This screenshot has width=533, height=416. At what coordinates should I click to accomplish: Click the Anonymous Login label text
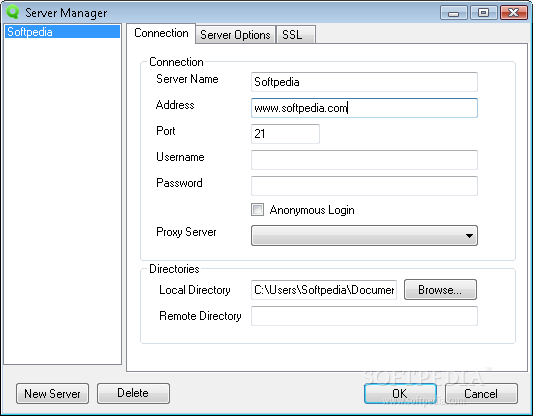pyautogui.click(x=312, y=210)
